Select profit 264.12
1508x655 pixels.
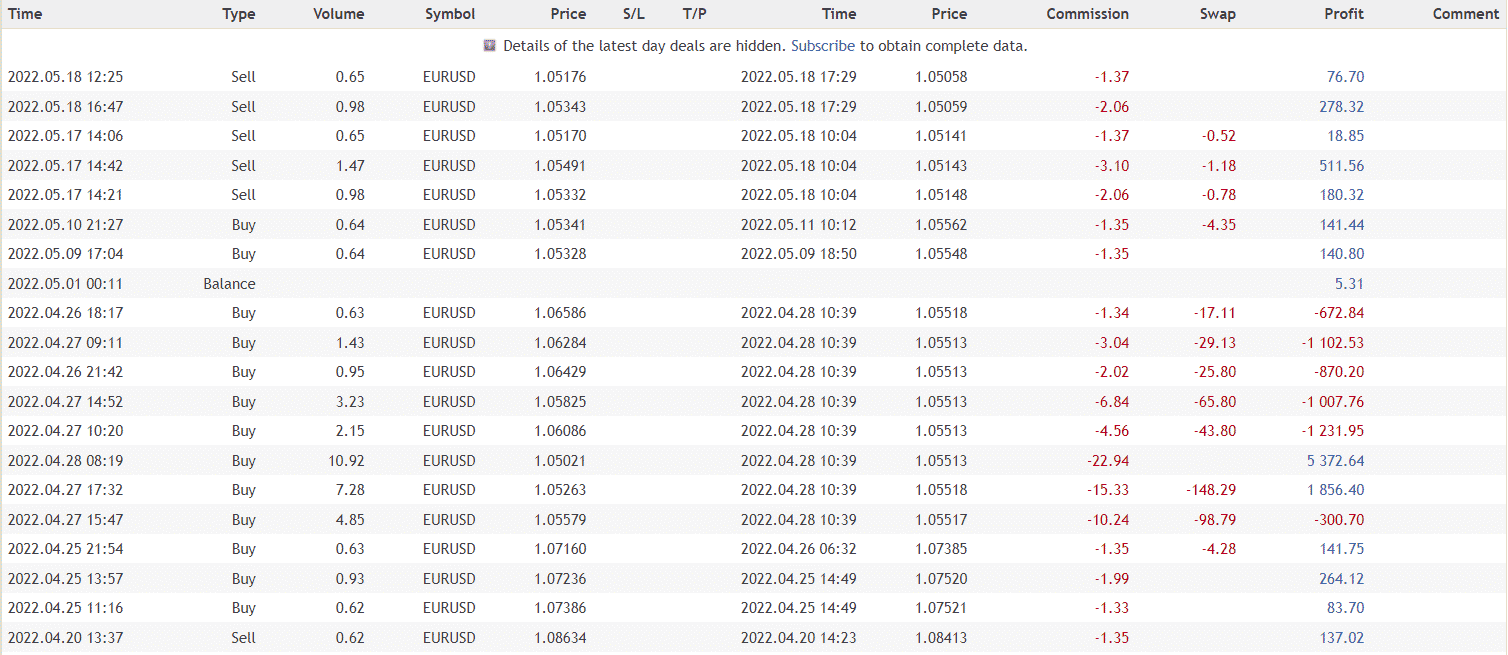1342,579
